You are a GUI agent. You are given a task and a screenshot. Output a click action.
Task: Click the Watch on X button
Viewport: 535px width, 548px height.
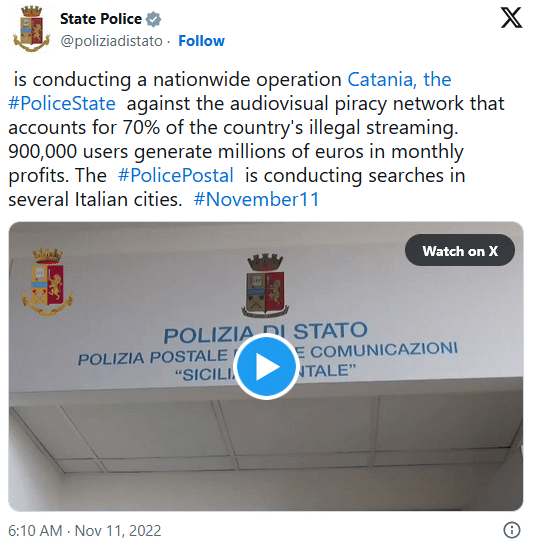[460, 251]
